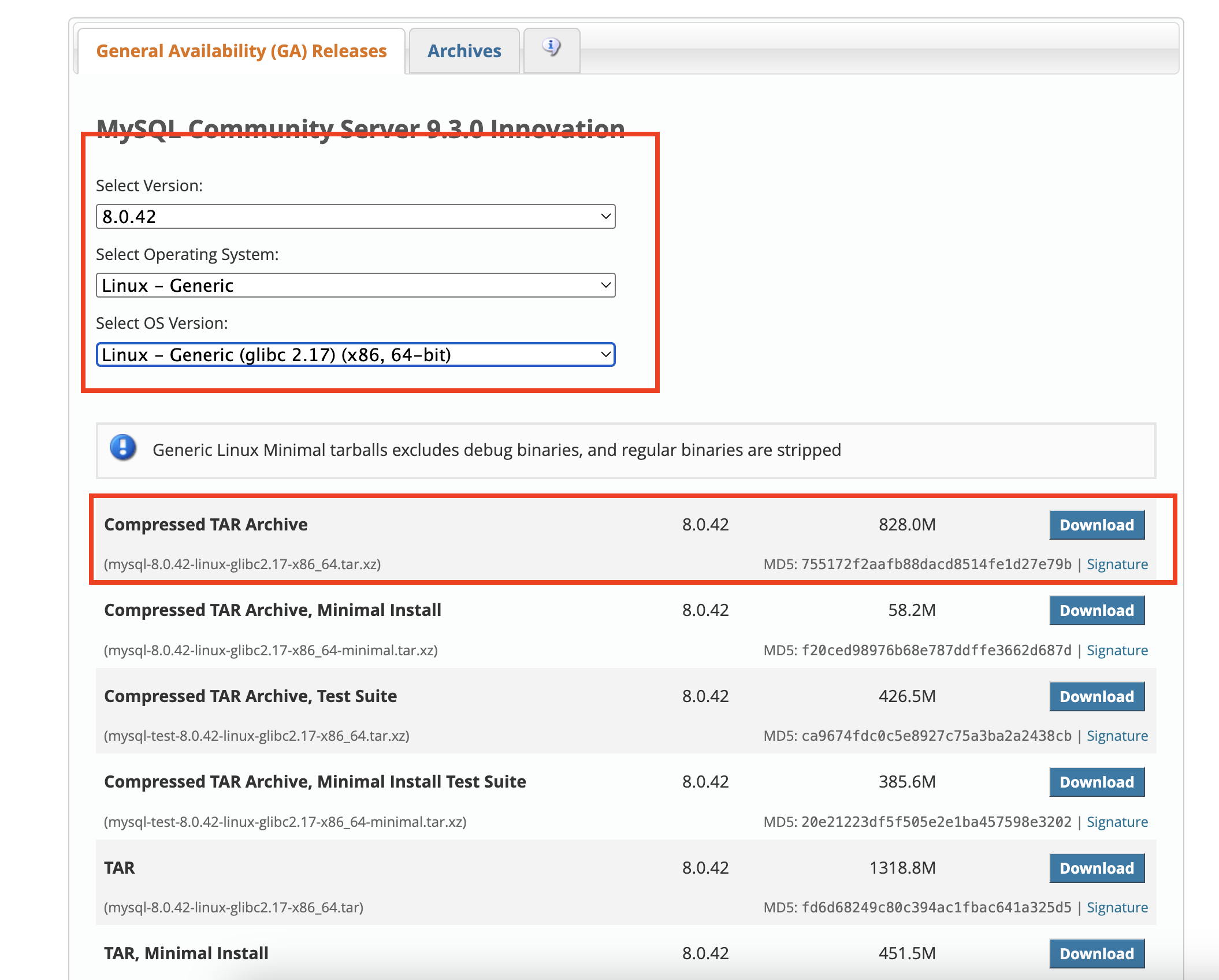
Task: Click the MySQL Community Server heading
Action: tap(361, 127)
